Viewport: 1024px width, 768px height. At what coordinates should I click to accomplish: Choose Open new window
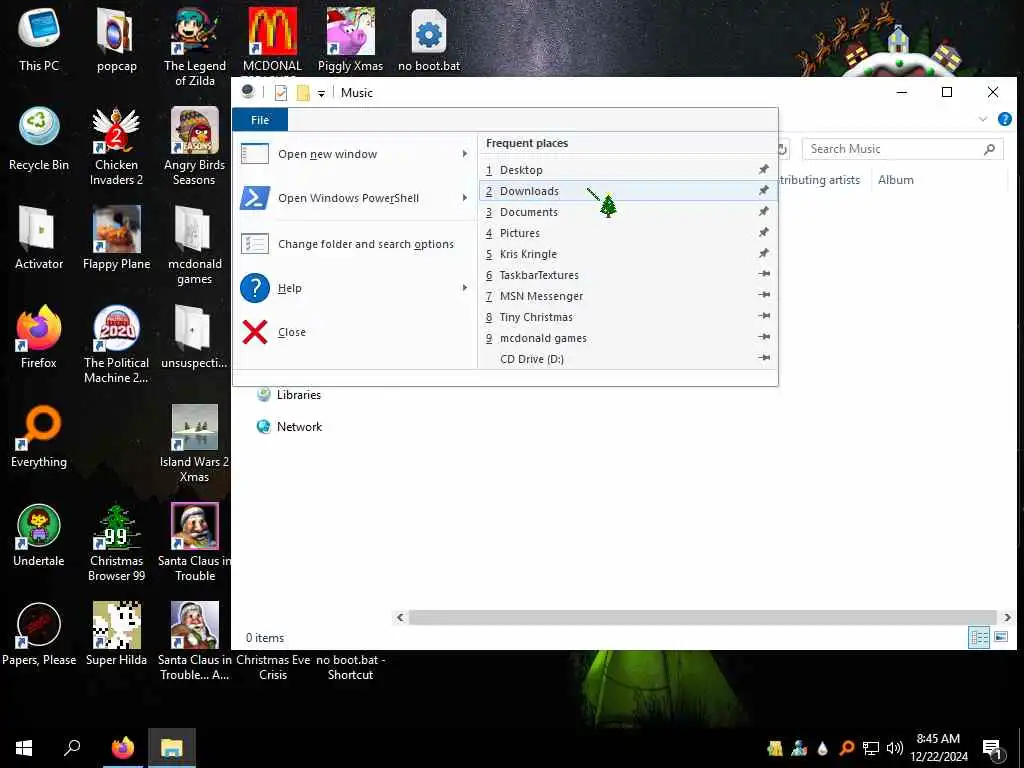355,154
